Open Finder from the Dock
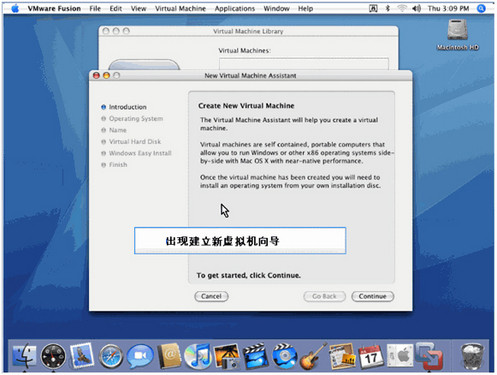This screenshot has width=497, height=375. (24, 356)
